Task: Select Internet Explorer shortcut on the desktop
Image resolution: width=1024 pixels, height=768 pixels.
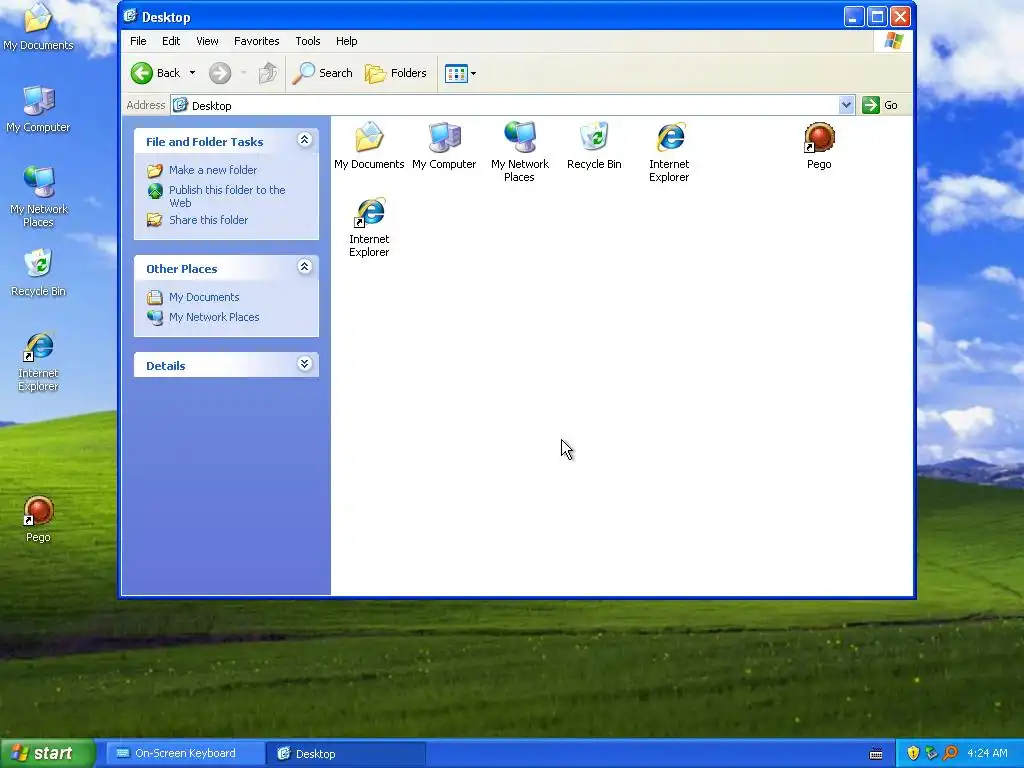Action: pos(39,361)
